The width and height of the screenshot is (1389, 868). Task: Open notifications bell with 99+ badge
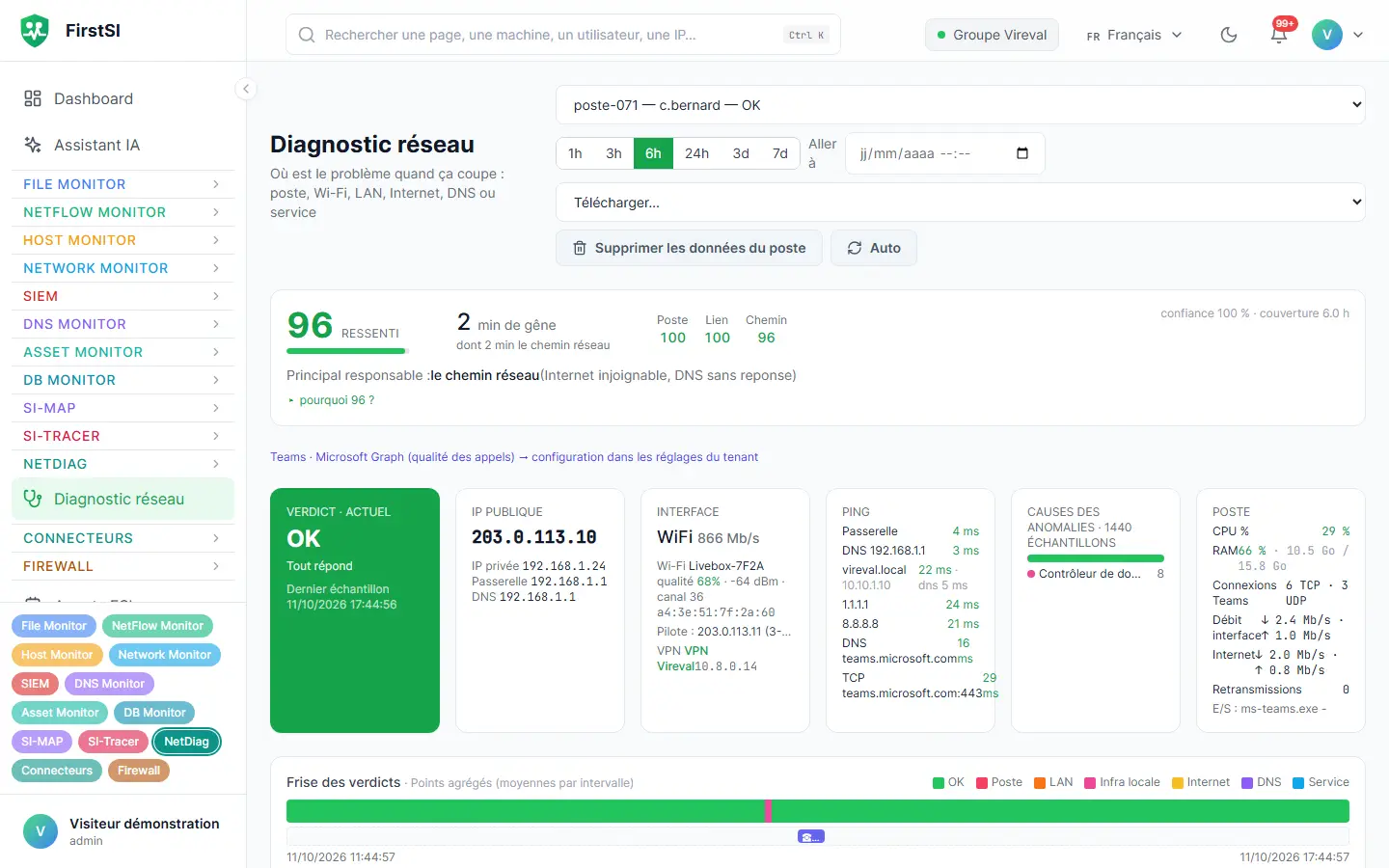[x=1279, y=35]
